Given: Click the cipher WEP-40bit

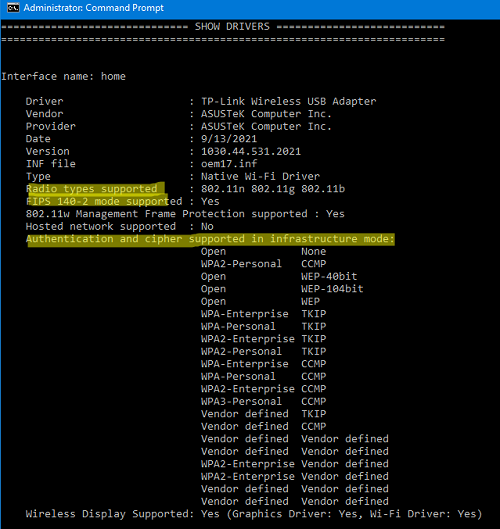Looking at the screenshot, I should pos(329,276).
